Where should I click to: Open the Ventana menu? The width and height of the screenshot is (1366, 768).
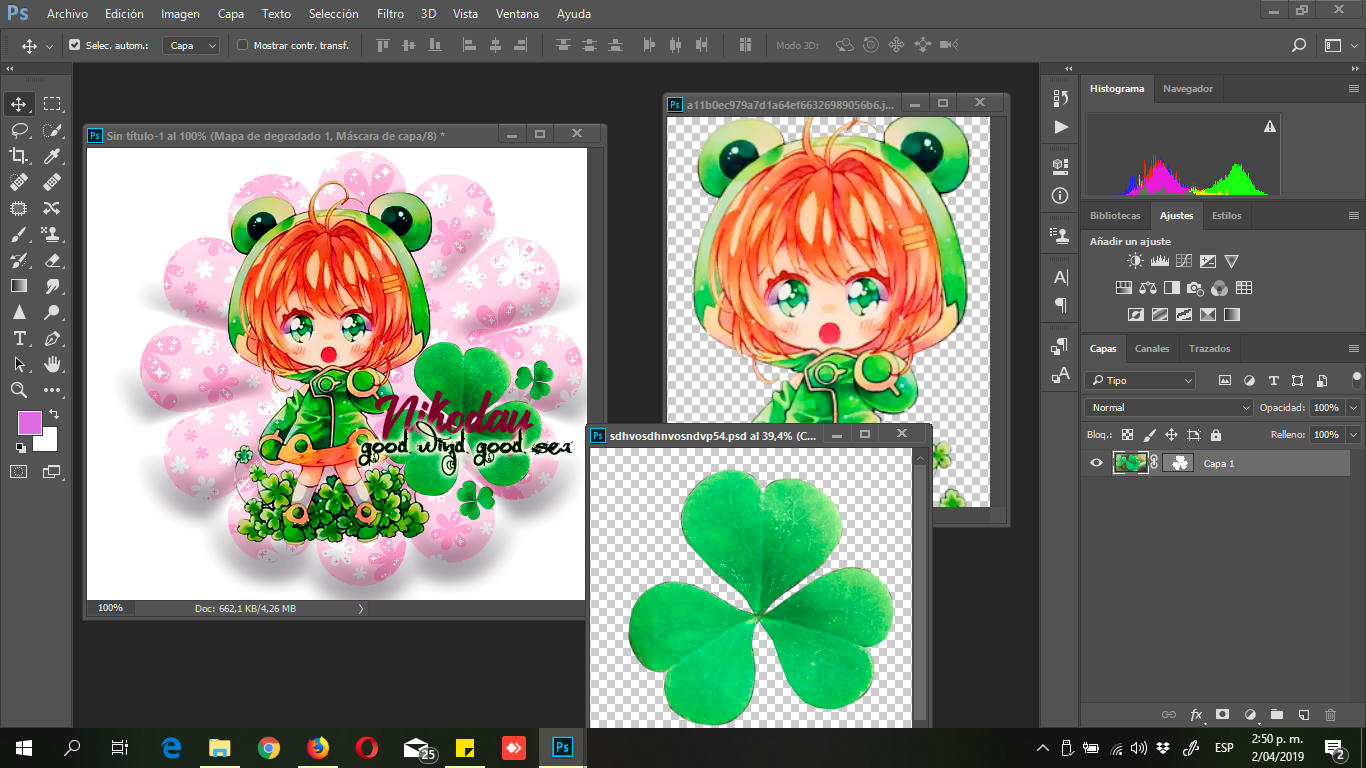(x=518, y=14)
